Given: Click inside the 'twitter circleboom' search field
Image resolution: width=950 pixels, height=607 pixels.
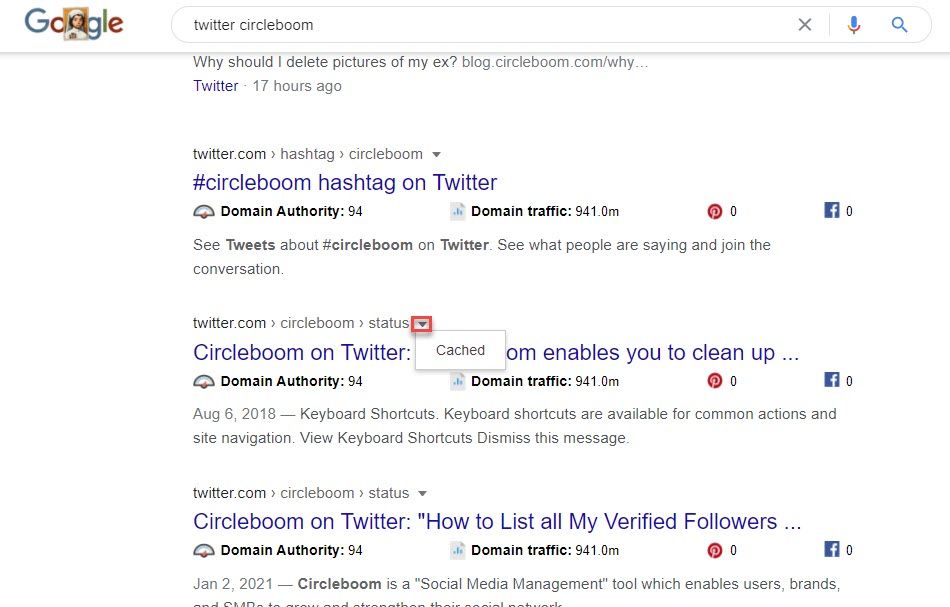Looking at the screenshot, I should [x=480, y=25].
